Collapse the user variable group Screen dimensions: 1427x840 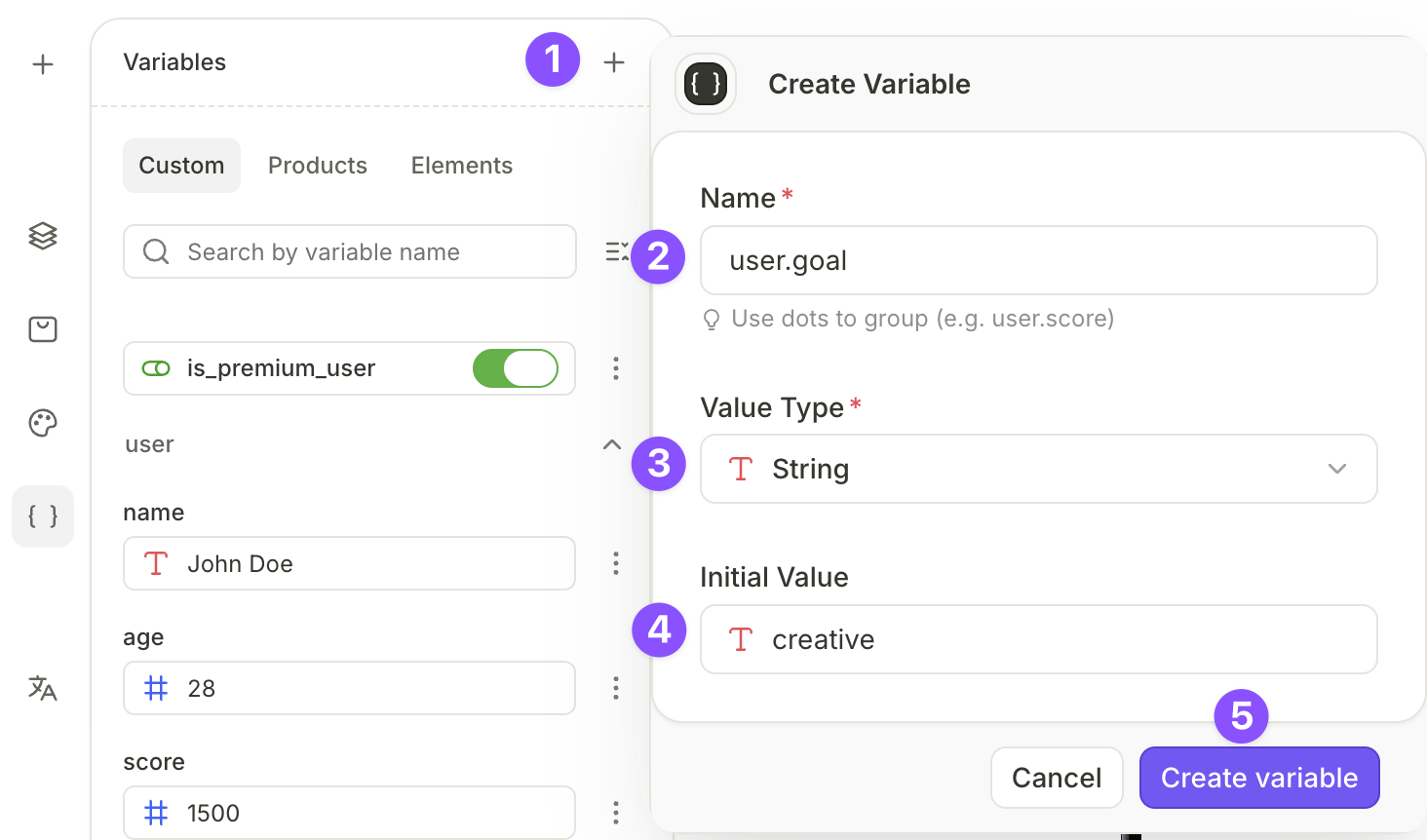(612, 444)
